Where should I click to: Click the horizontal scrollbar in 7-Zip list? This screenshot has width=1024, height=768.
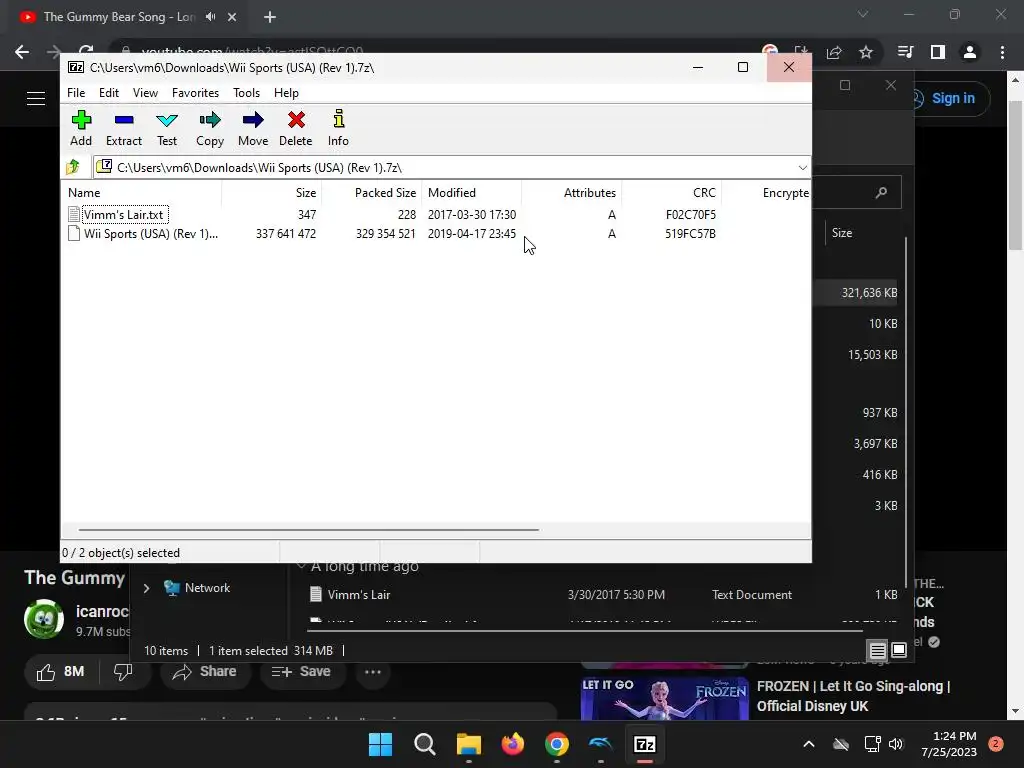[x=308, y=530]
